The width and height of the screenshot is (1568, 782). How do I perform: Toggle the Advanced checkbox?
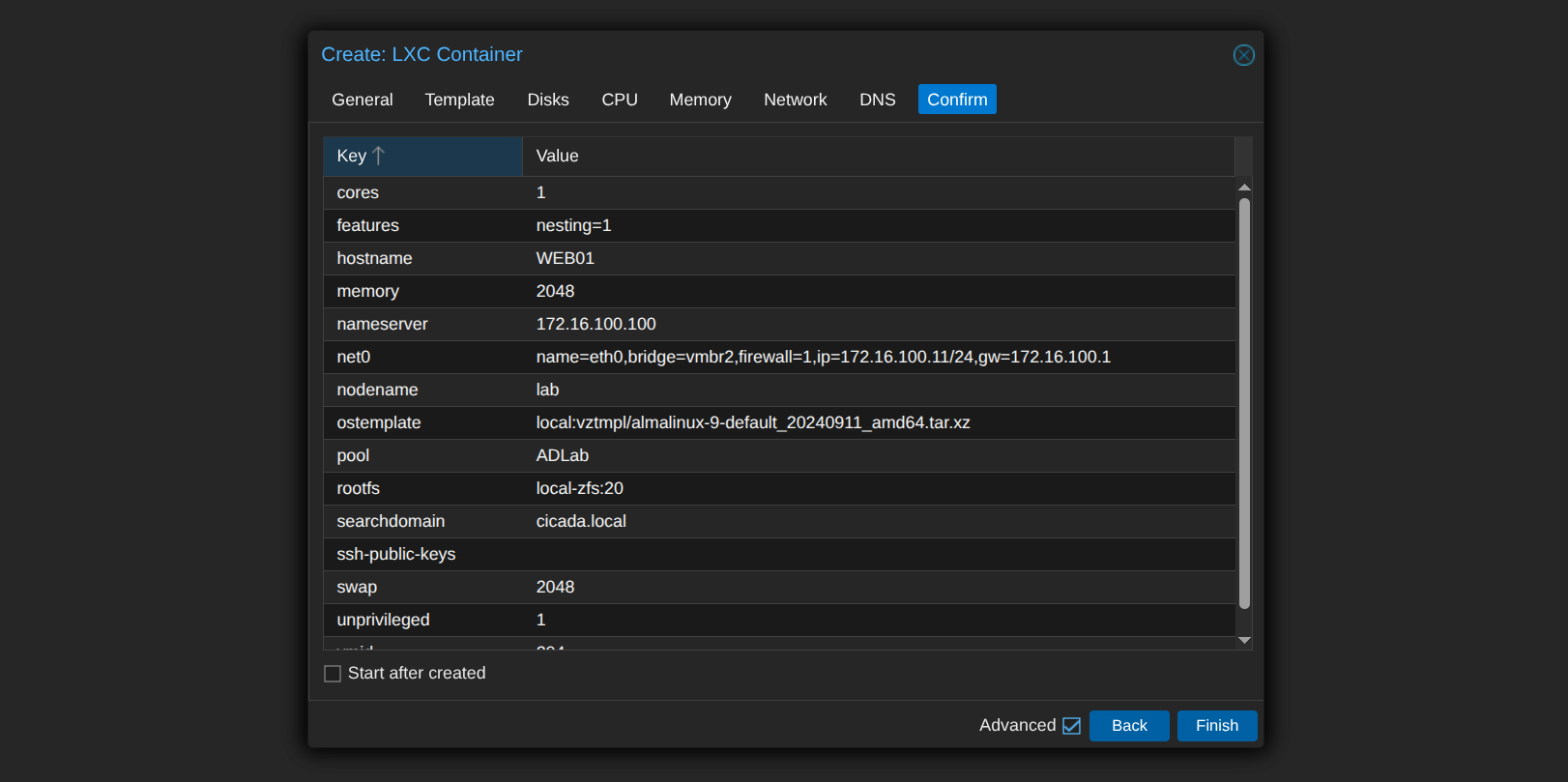(x=1071, y=726)
